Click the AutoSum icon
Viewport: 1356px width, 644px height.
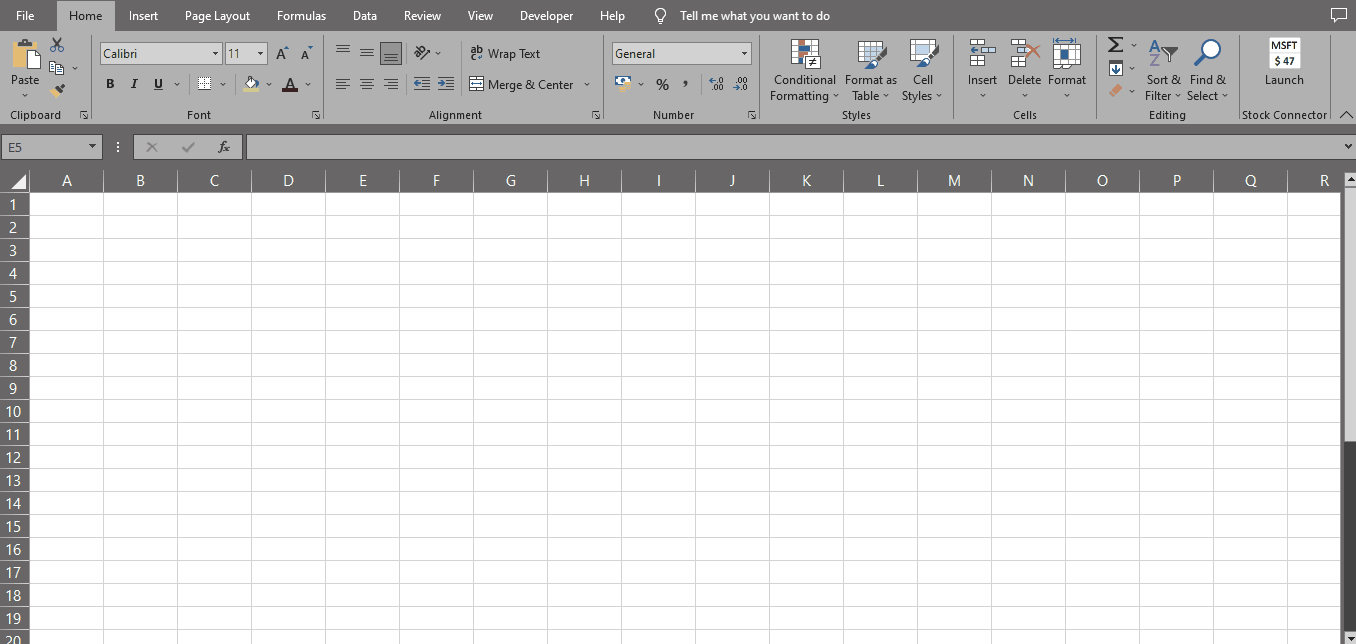coord(1115,45)
